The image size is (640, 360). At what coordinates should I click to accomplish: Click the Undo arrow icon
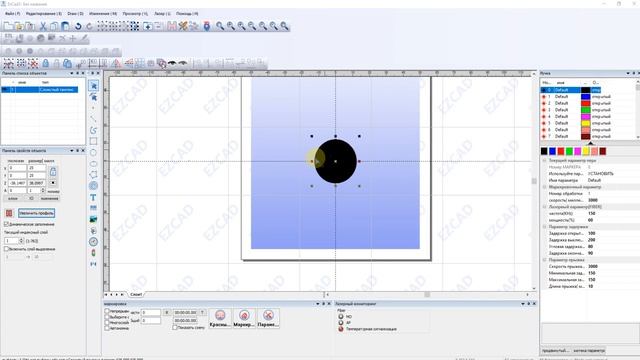tap(78, 27)
